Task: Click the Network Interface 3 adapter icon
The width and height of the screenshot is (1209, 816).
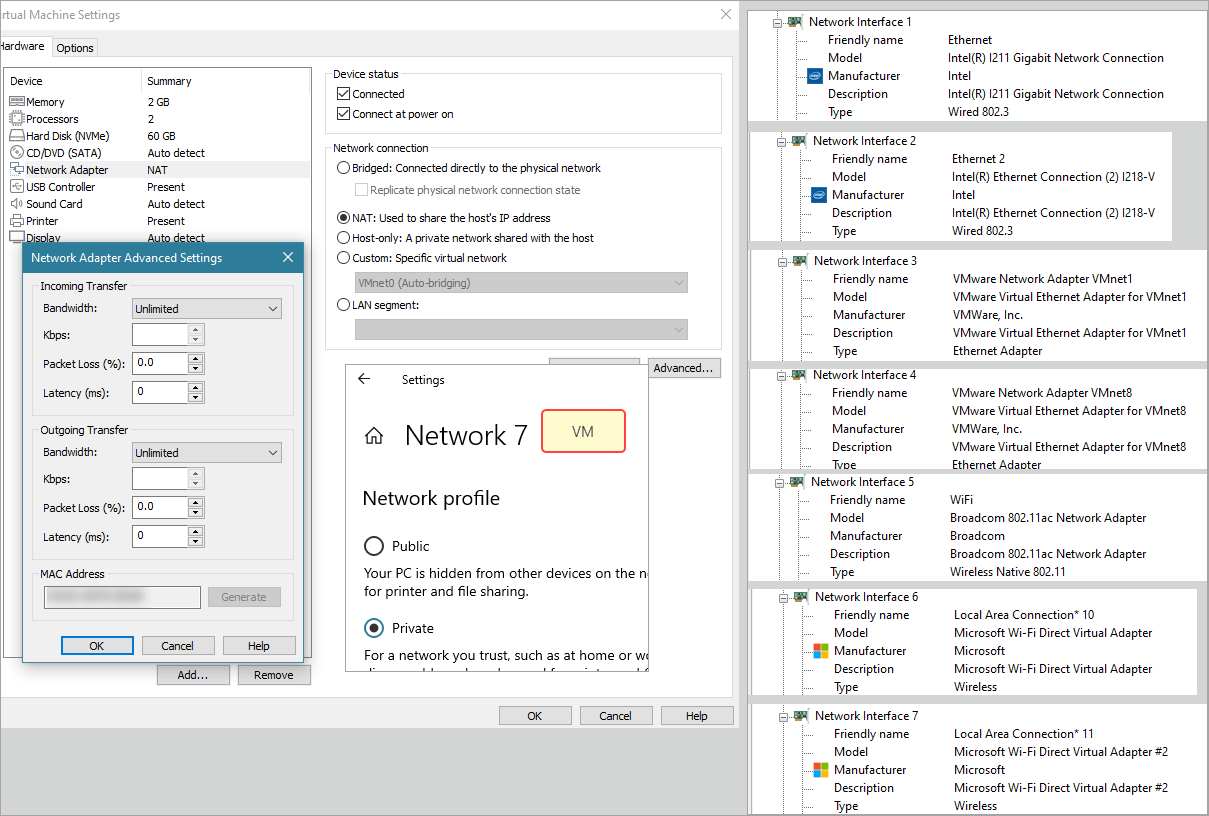Action: [800, 261]
